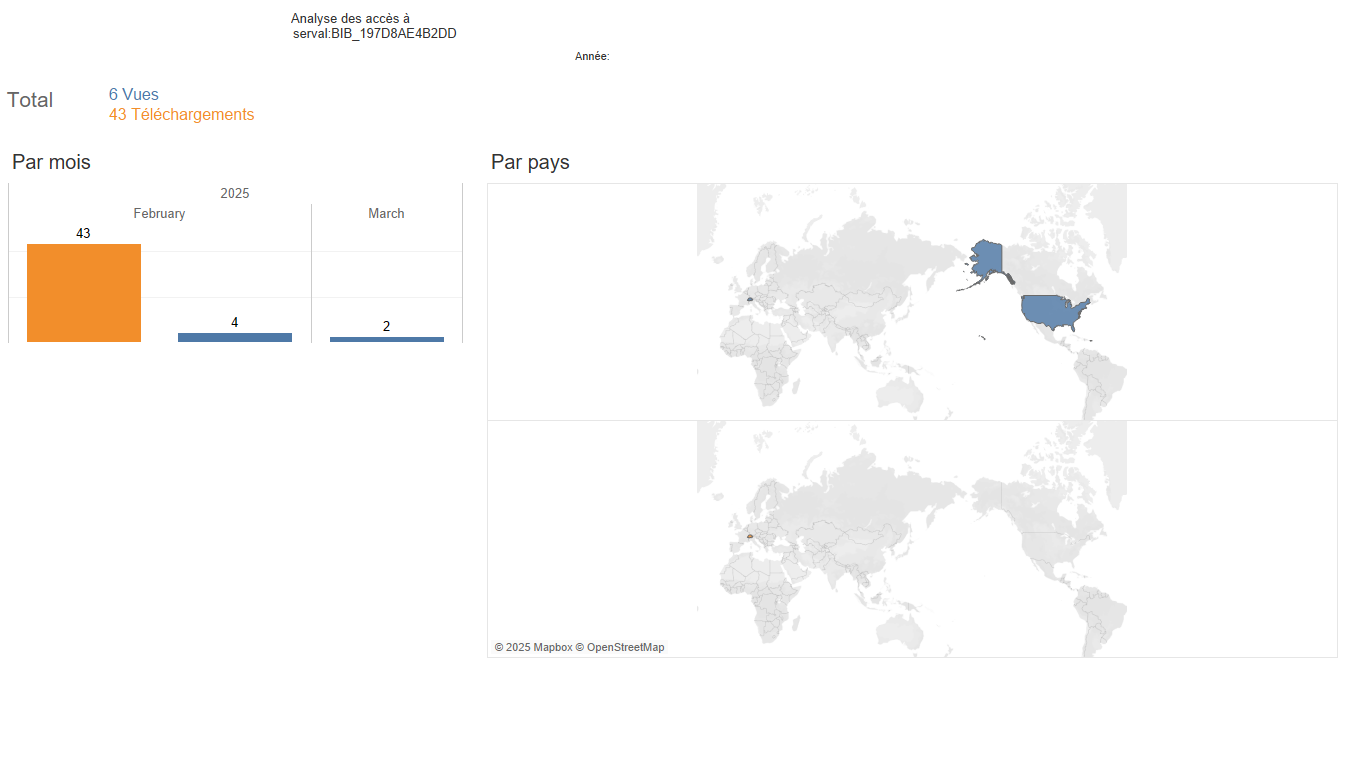Click the United States on the upper map
Viewport: 1366px width, 768px height.
(x=1052, y=313)
